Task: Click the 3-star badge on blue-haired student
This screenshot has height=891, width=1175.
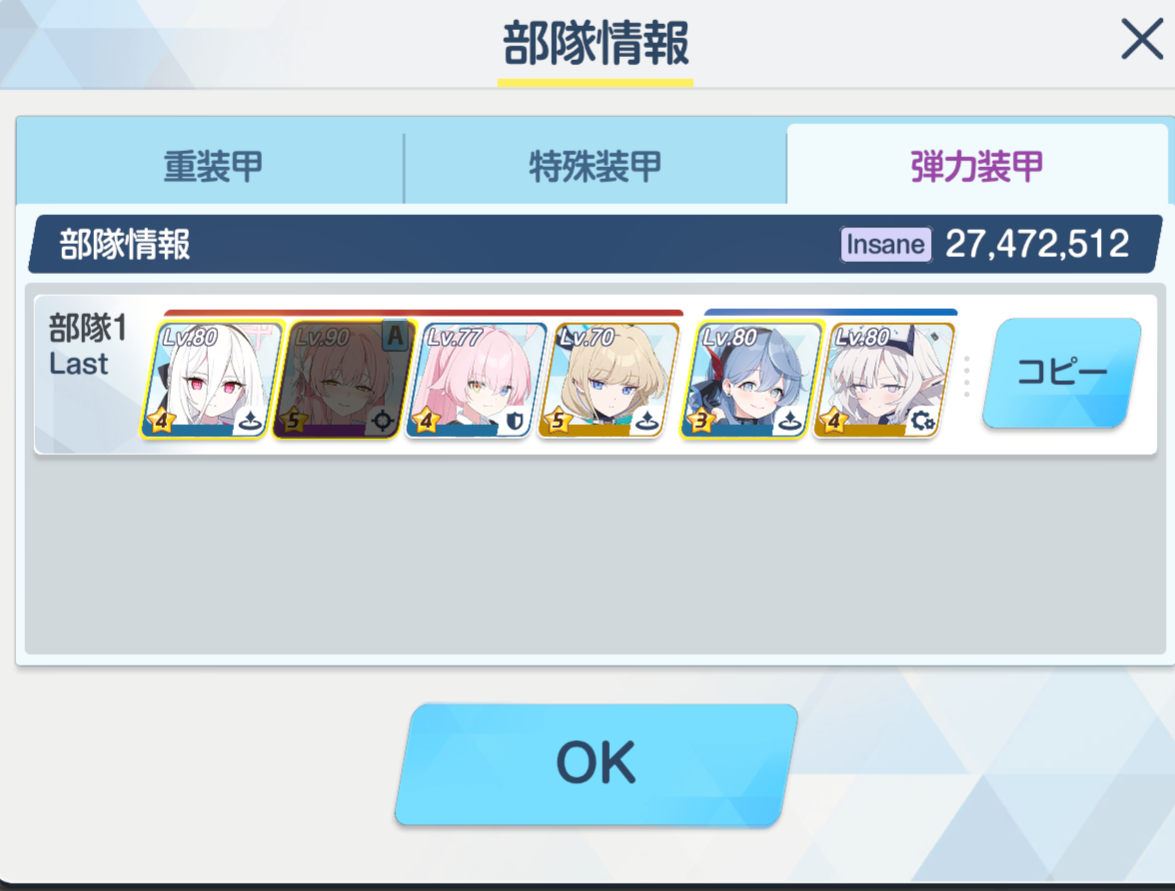Action: 701,420
